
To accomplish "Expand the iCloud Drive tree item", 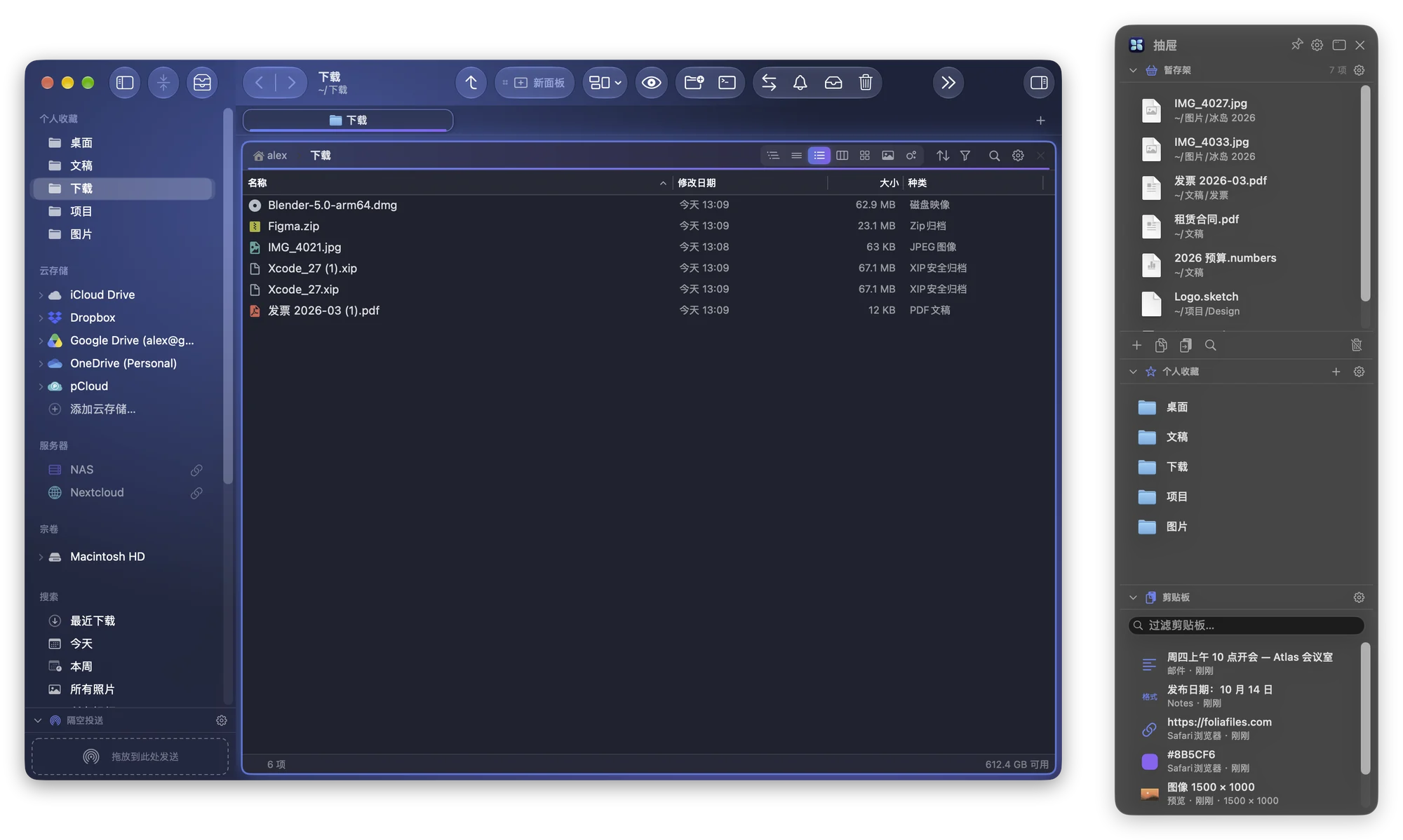I will [x=41, y=295].
